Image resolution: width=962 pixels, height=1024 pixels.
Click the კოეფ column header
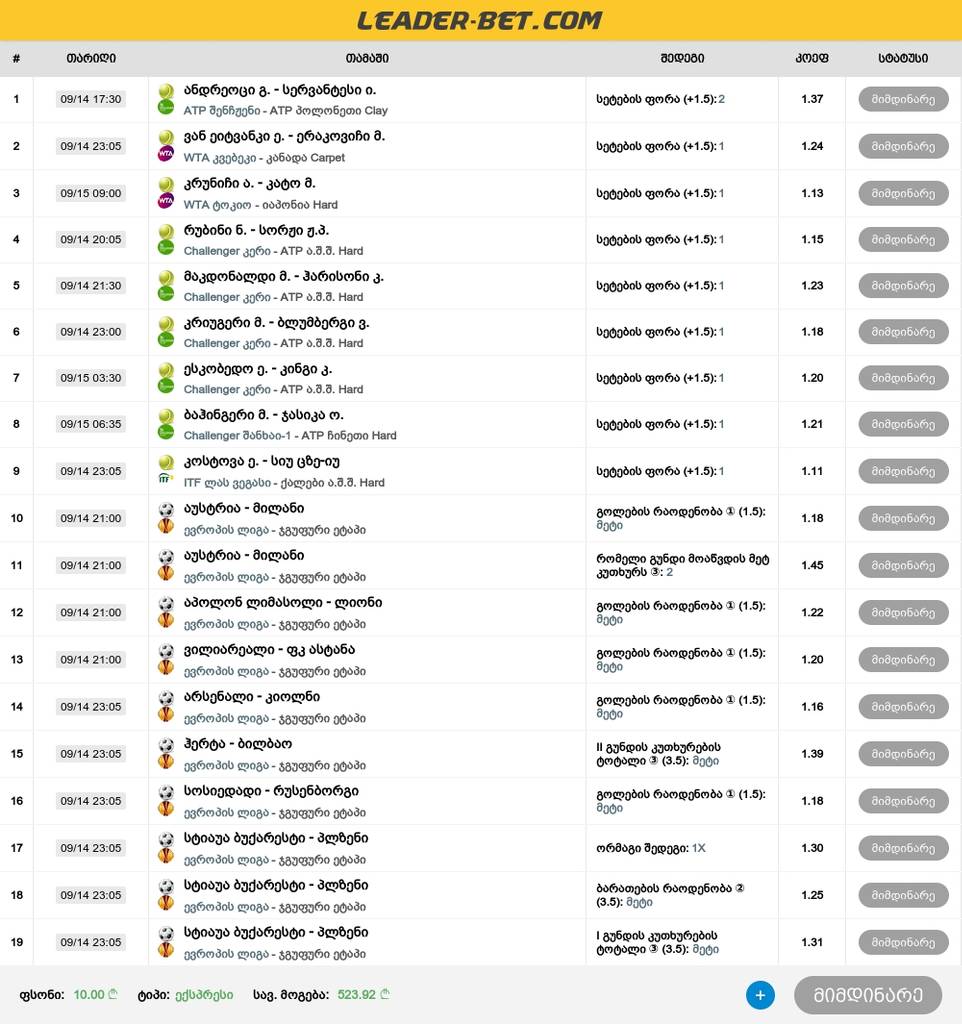click(x=812, y=58)
